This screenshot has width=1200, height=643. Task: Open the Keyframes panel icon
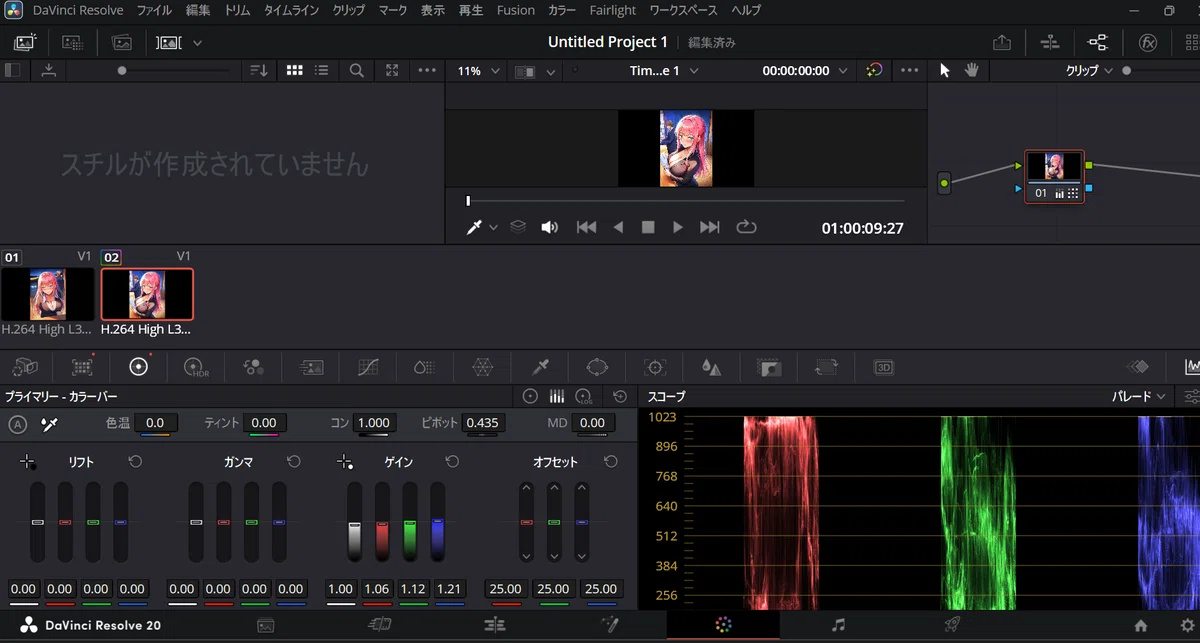pos(1137,367)
